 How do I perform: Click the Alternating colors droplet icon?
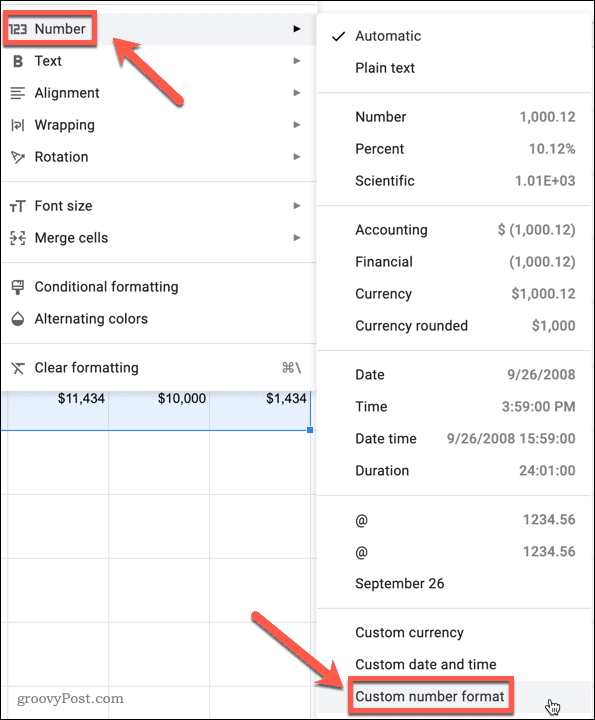tap(18, 319)
